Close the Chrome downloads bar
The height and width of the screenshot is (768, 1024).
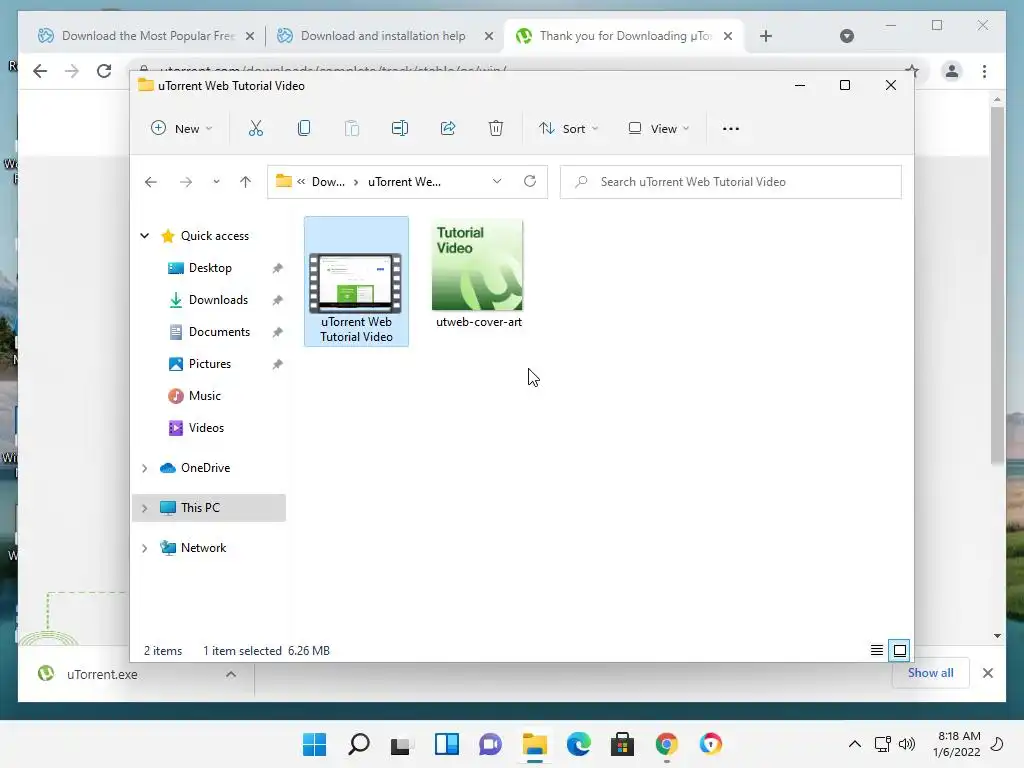coord(988,673)
